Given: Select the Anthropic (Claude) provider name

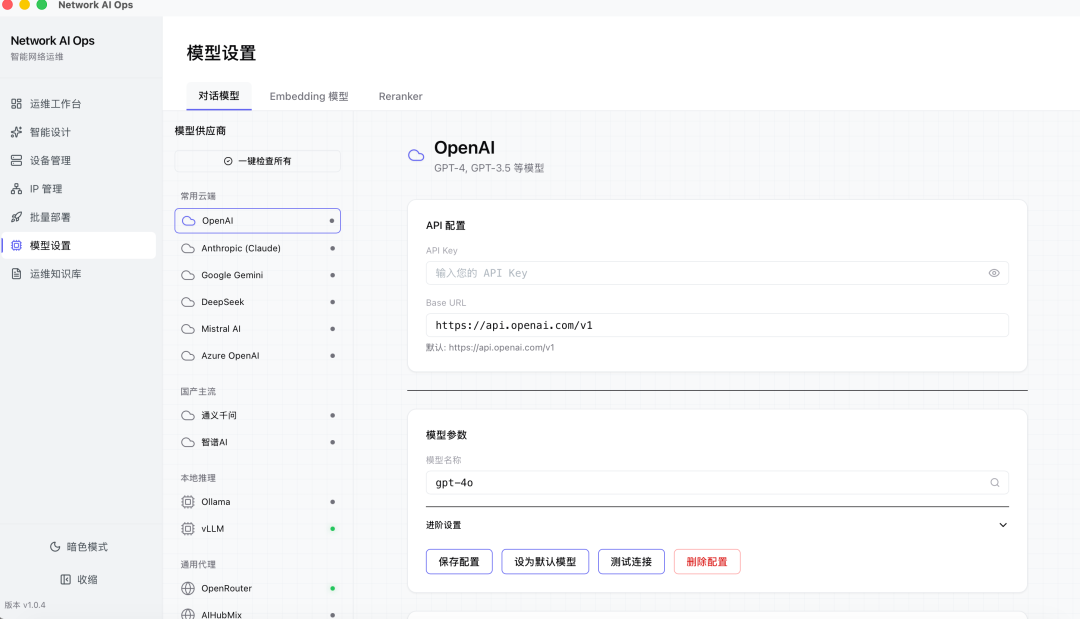Looking at the screenshot, I should tap(241, 248).
